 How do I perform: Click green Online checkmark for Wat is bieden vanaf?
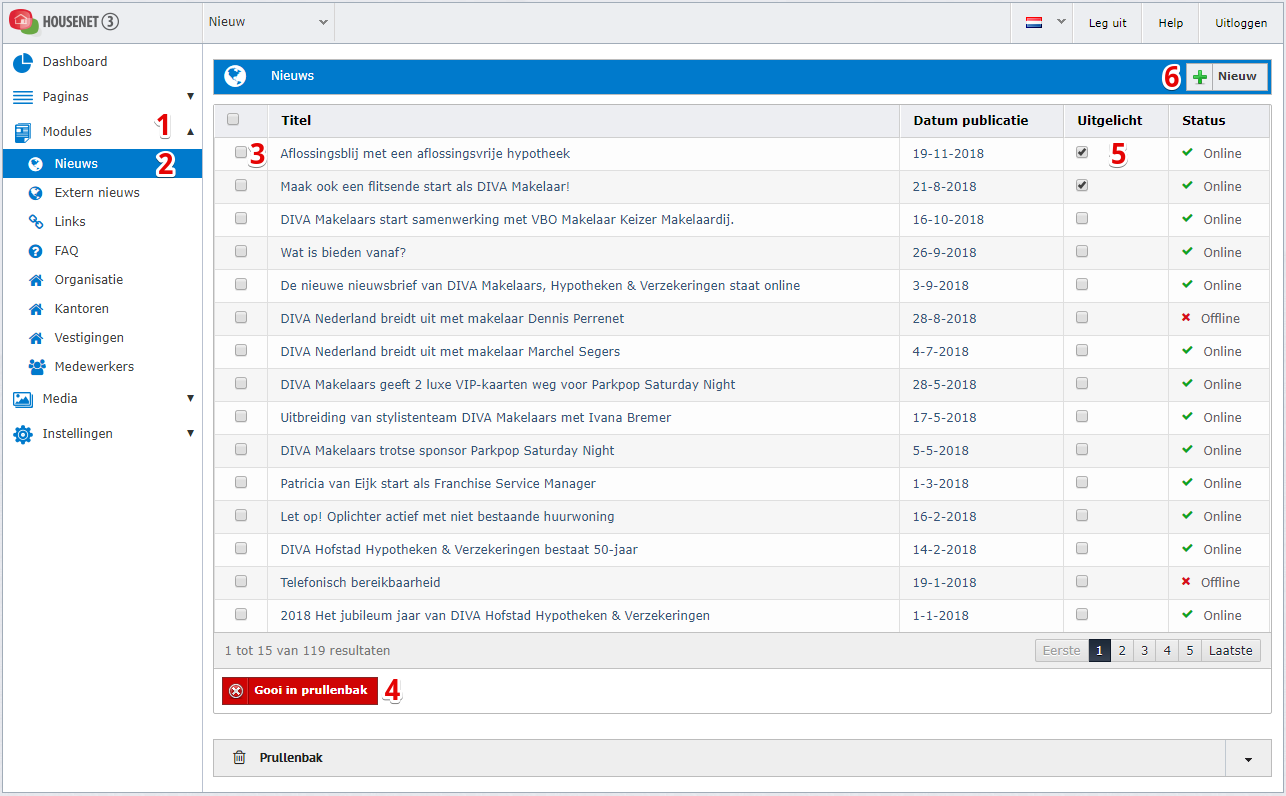[1187, 252]
